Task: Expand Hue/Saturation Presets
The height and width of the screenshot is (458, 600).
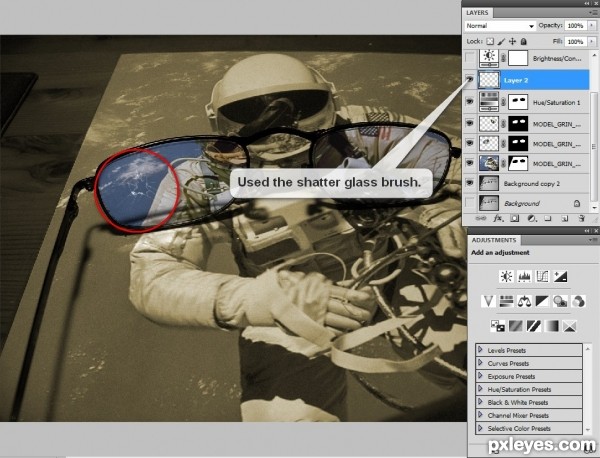Action: pyautogui.click(x=480, y=389)
